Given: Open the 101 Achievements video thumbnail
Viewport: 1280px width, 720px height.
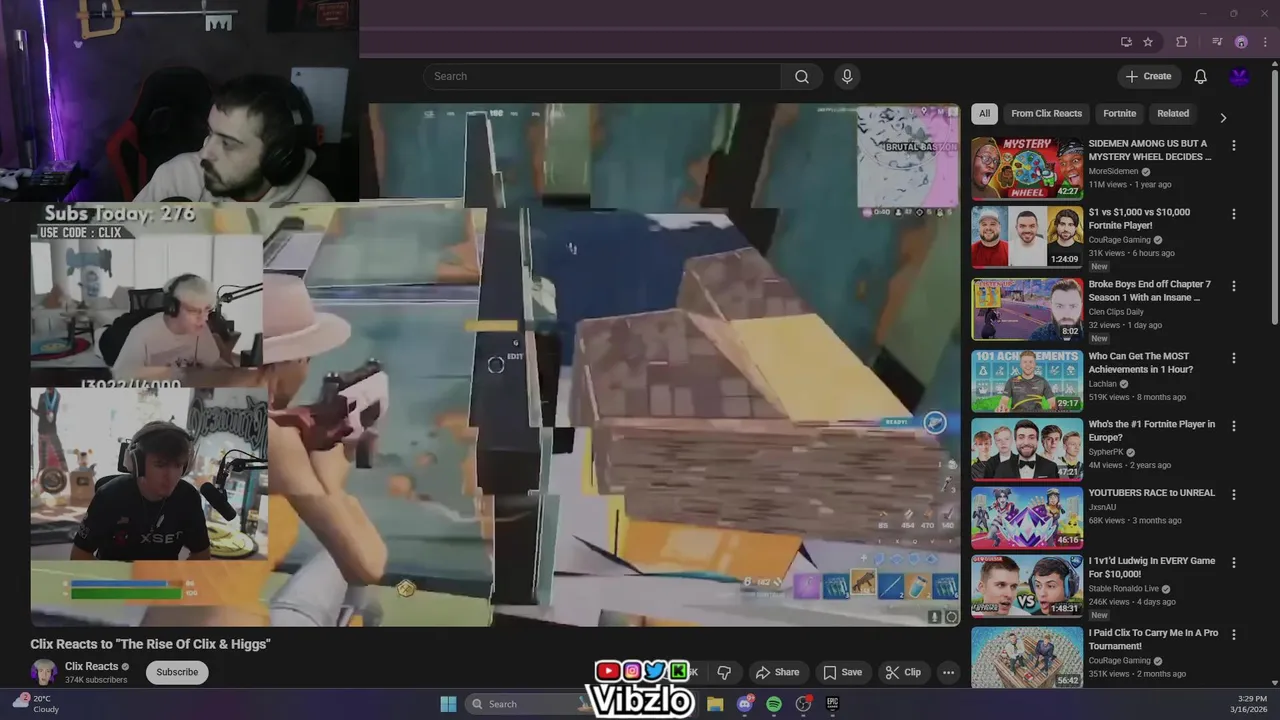Looking at the screenshot, I should 1027,381.
